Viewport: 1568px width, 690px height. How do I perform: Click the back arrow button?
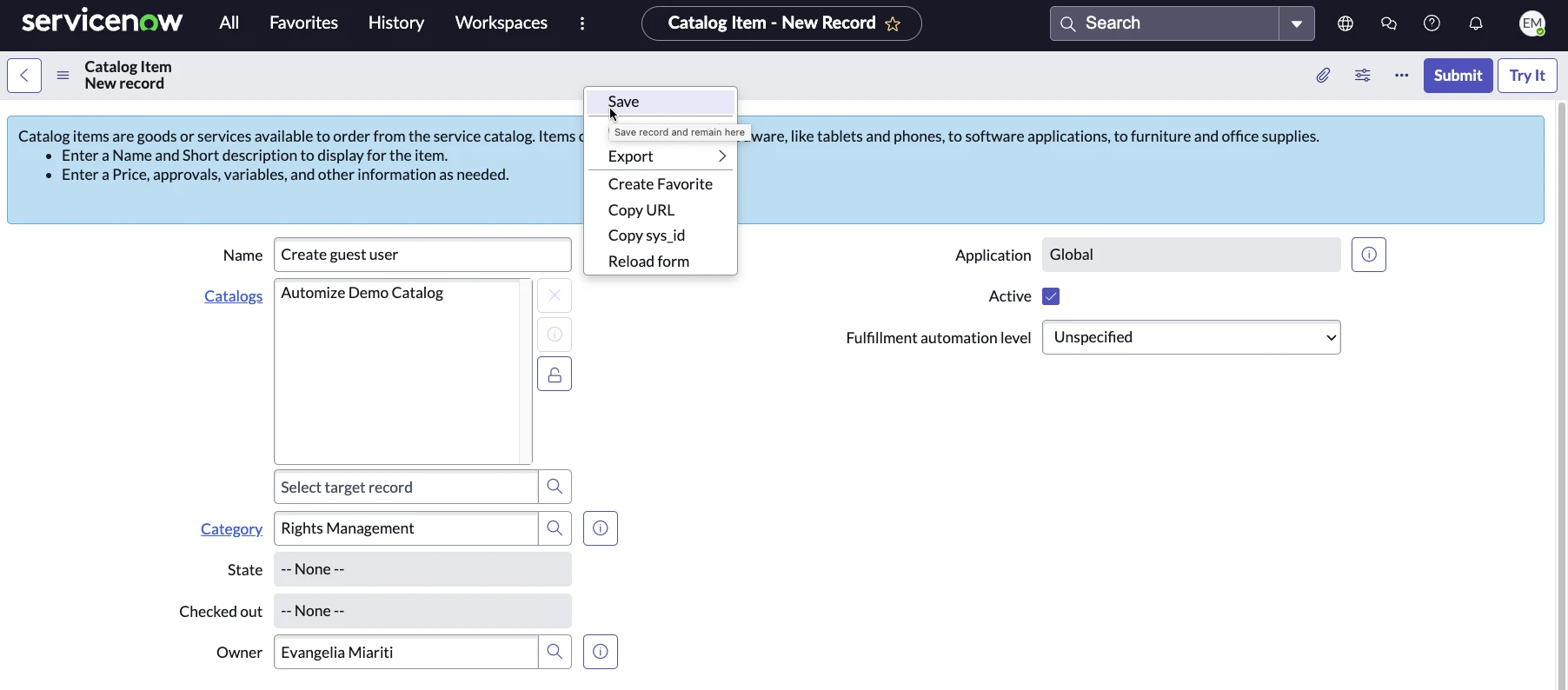[x=24, y=76]
